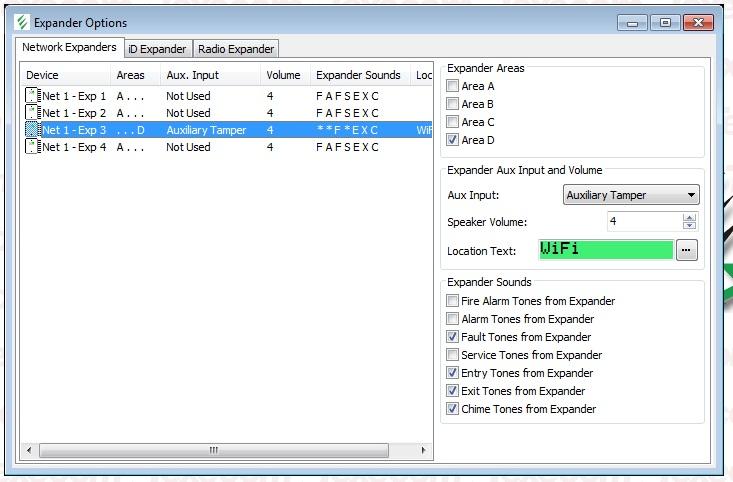Viewport: 733px width, 482px height.
Task: Click the Net 1 - Exp 4 device icon
Action: (x=31, y=147)
